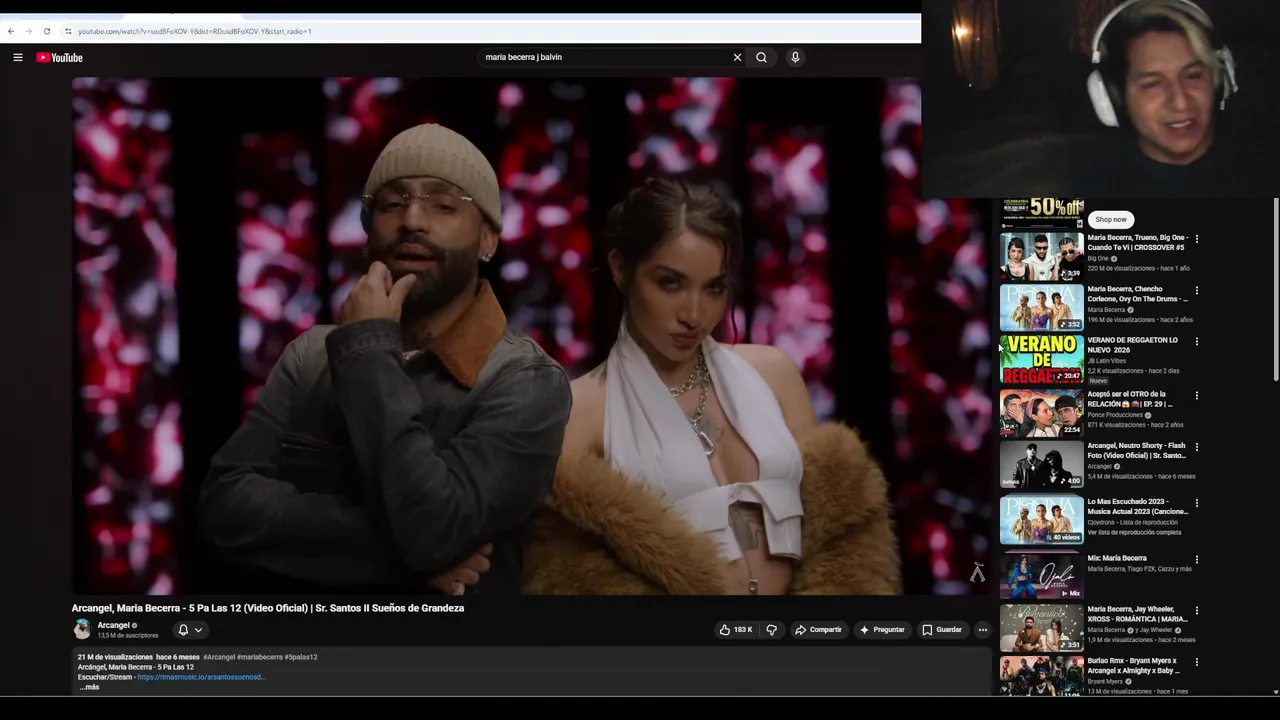
Task: Dislike the video with thumbs-down
Action: pyautogui.click(x=771, y=630)
